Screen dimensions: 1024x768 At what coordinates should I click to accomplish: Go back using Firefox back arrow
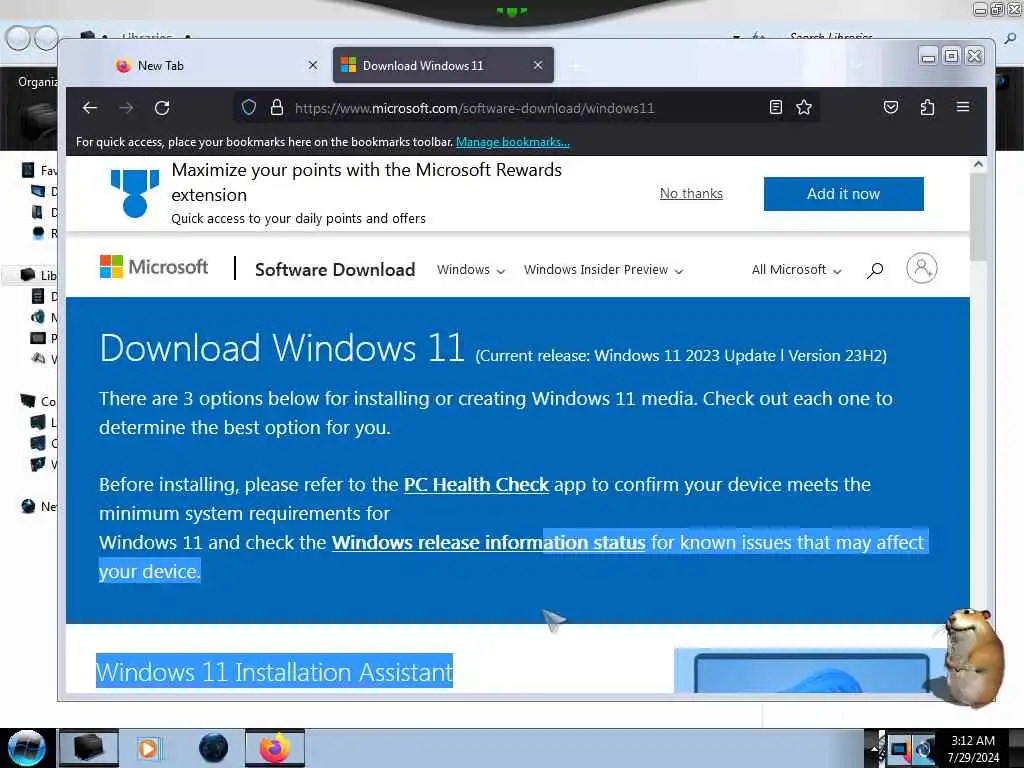click(90, 108)
